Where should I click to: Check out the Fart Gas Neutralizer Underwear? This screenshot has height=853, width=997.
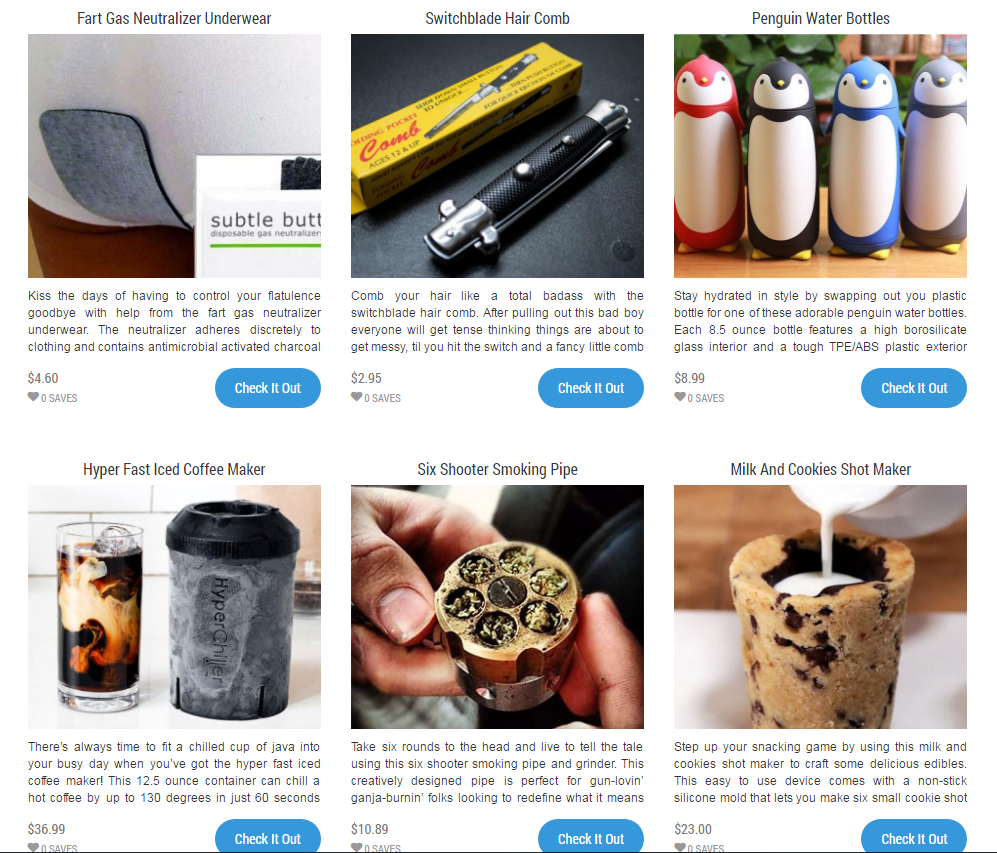[268, 388]
